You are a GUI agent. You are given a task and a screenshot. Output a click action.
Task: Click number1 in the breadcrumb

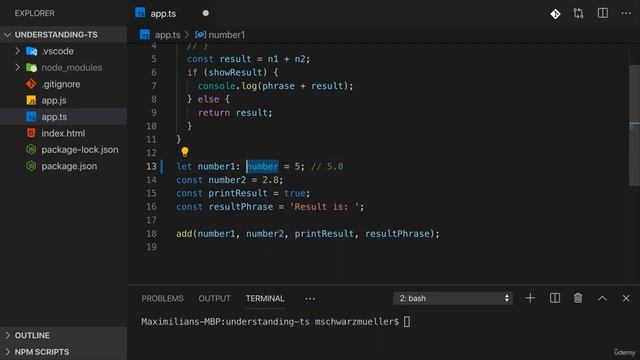pos(227,35)
